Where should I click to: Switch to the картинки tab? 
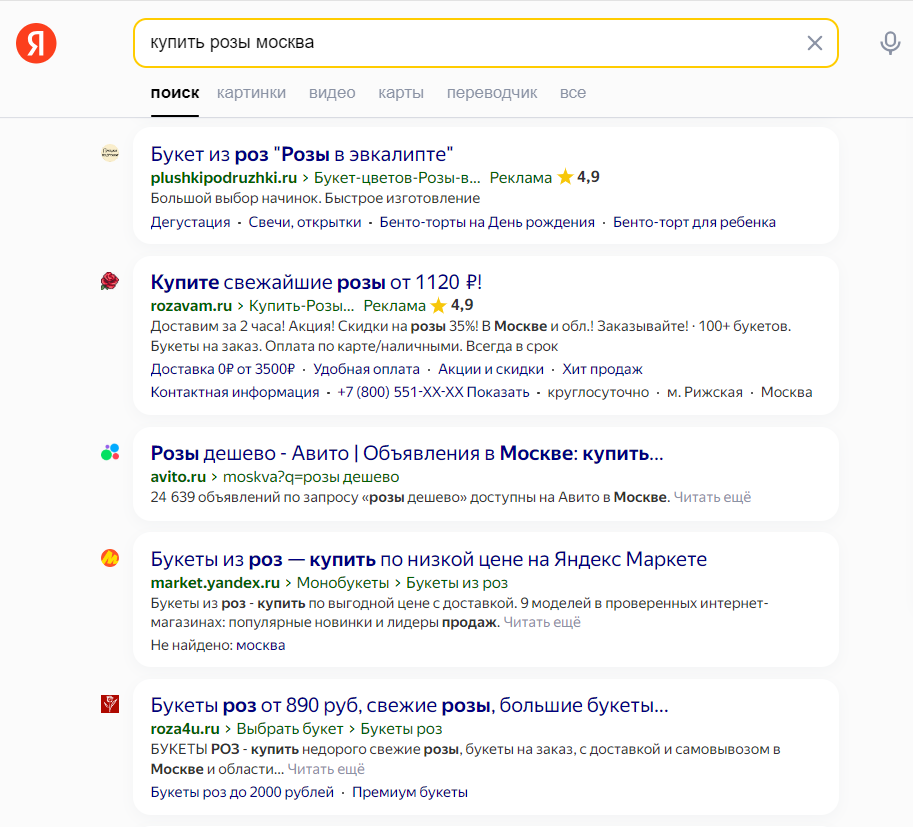[252, 93]
